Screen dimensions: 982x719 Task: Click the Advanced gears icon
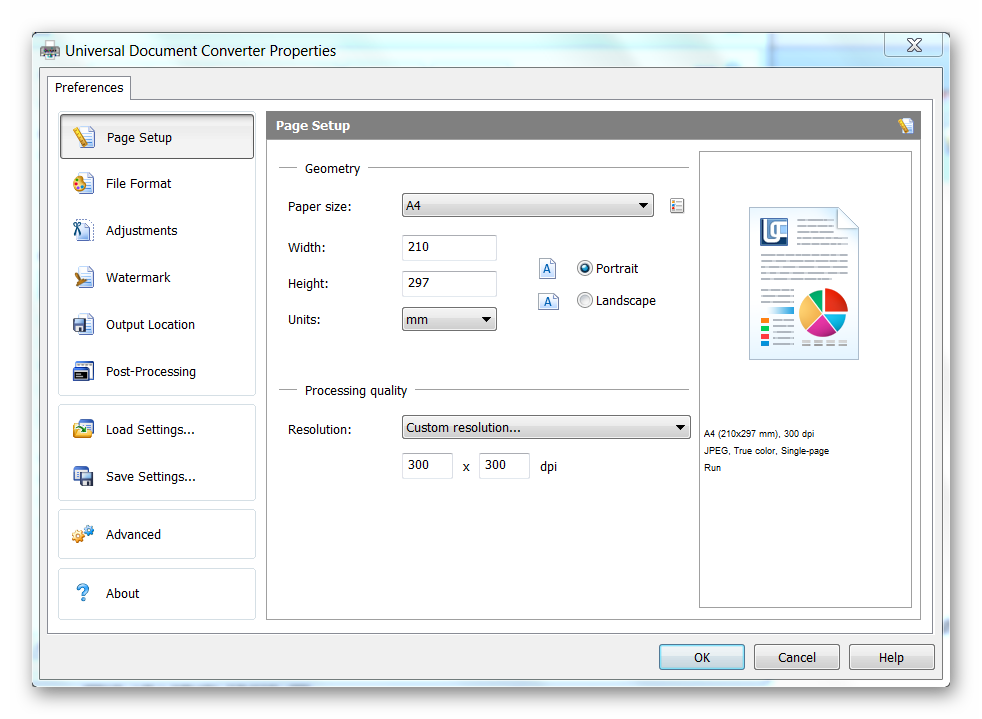click(x=83, y=534)
